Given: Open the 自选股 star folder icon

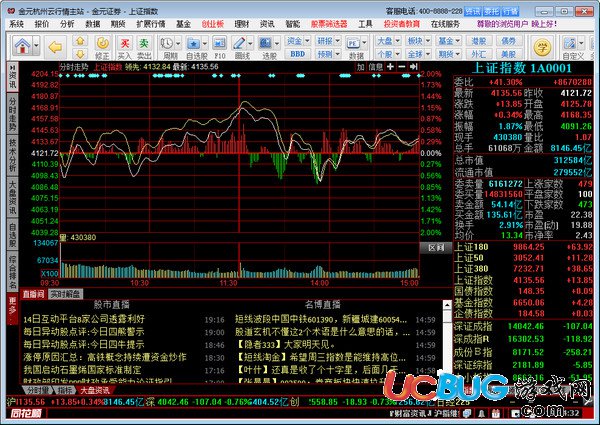Looking at the screenshot, I should (x=193, y=43).
